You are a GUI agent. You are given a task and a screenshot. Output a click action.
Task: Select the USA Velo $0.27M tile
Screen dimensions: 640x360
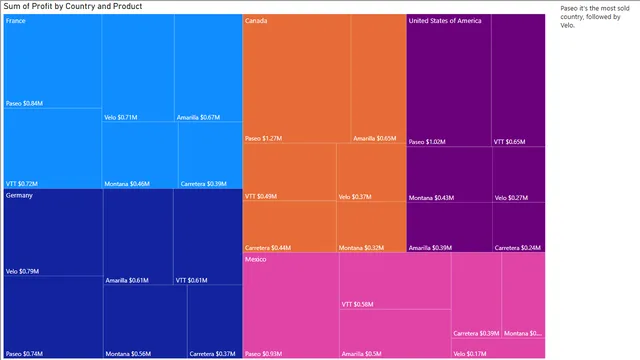pyautogui.click(x=519, y=175)
